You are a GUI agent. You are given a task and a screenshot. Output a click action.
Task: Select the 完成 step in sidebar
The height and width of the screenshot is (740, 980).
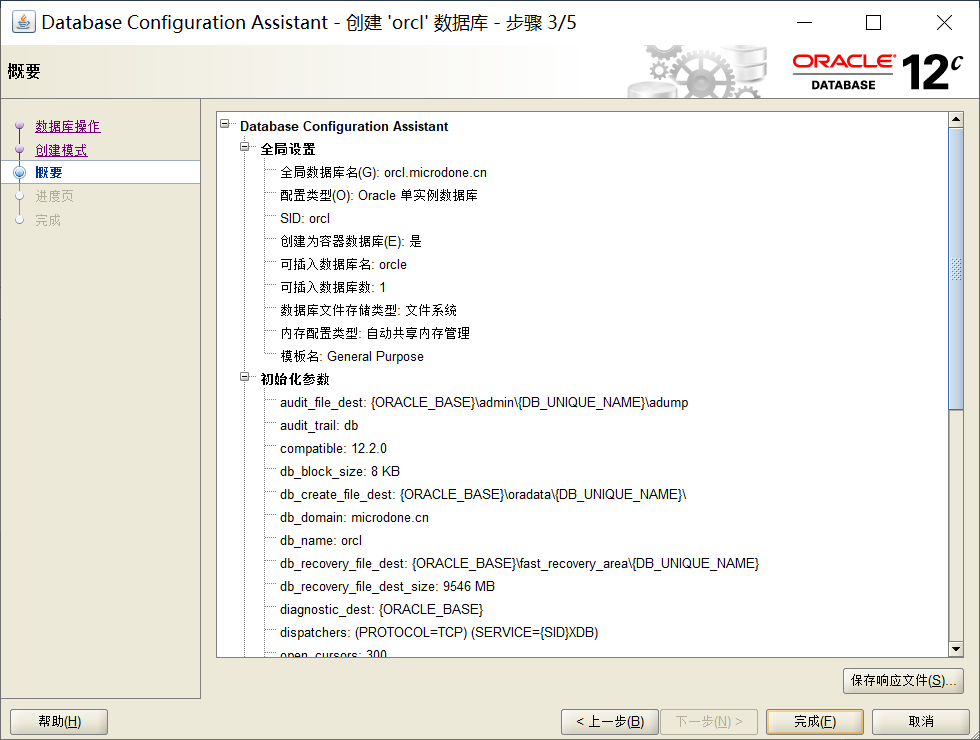coord(48,220)
